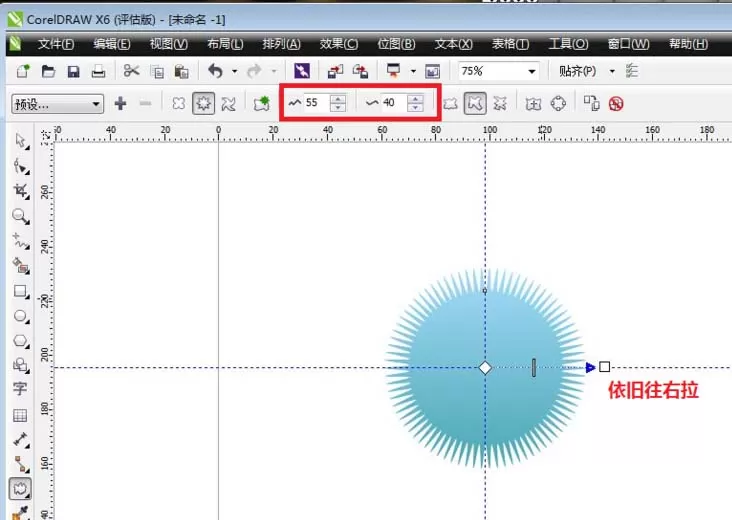Open the 效果(C) menu

[339, 44]
